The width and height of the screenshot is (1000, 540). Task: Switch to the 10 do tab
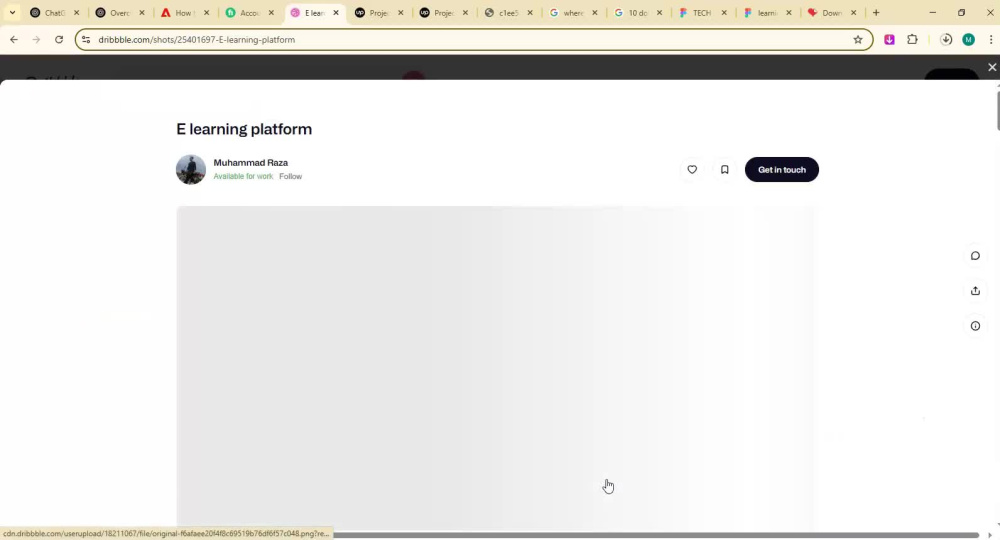coord(638,13)
